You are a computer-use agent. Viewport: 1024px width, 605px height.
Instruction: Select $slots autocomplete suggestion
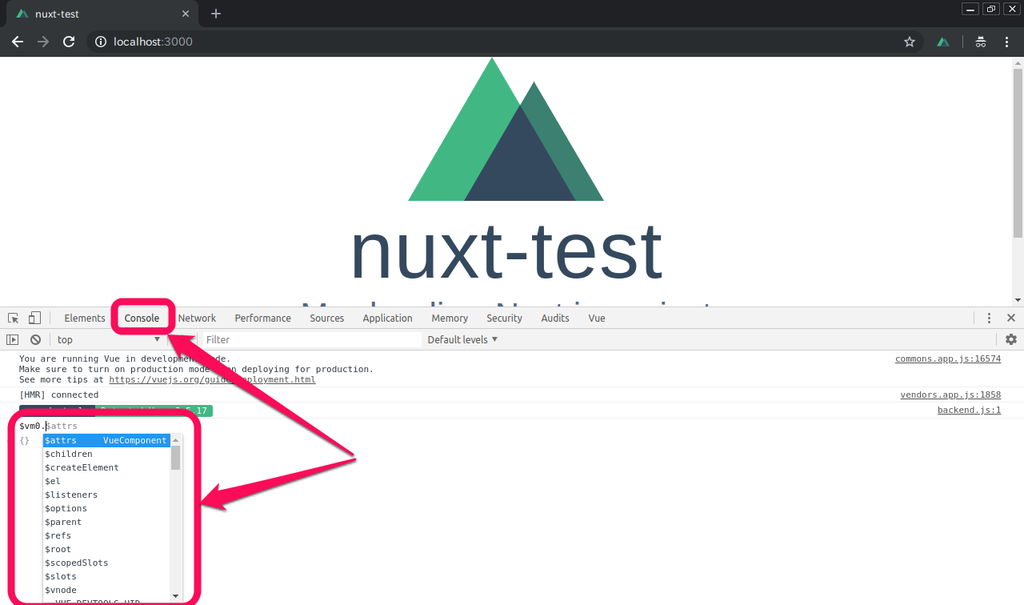click(x=106, y=577)
